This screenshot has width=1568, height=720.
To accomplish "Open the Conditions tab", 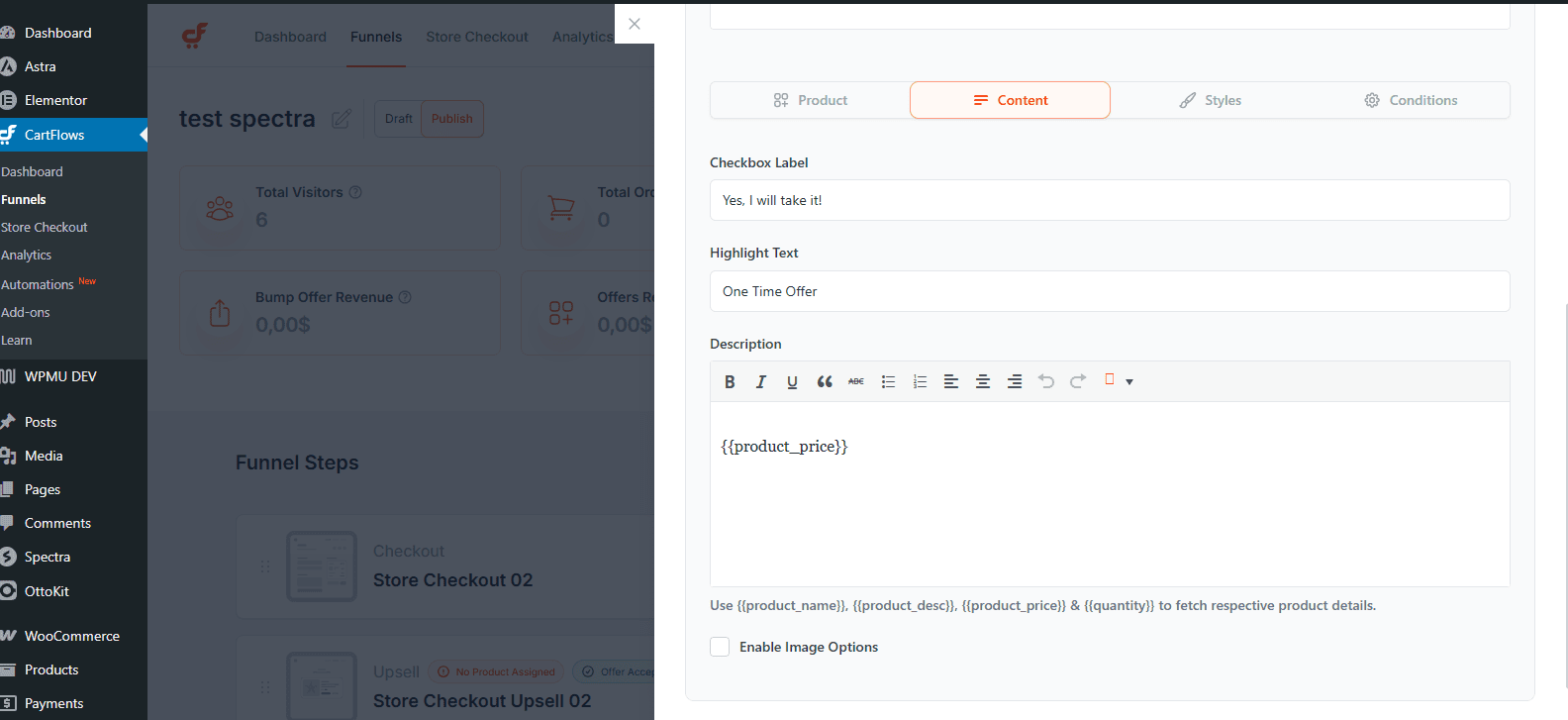I will (1410, 100).
